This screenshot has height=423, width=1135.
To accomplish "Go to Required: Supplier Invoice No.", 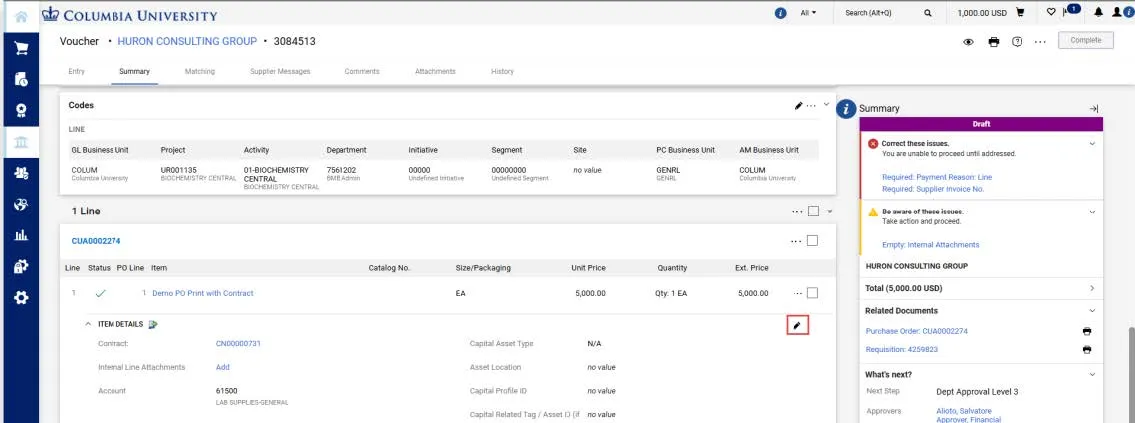I will [x=933, y=189].
